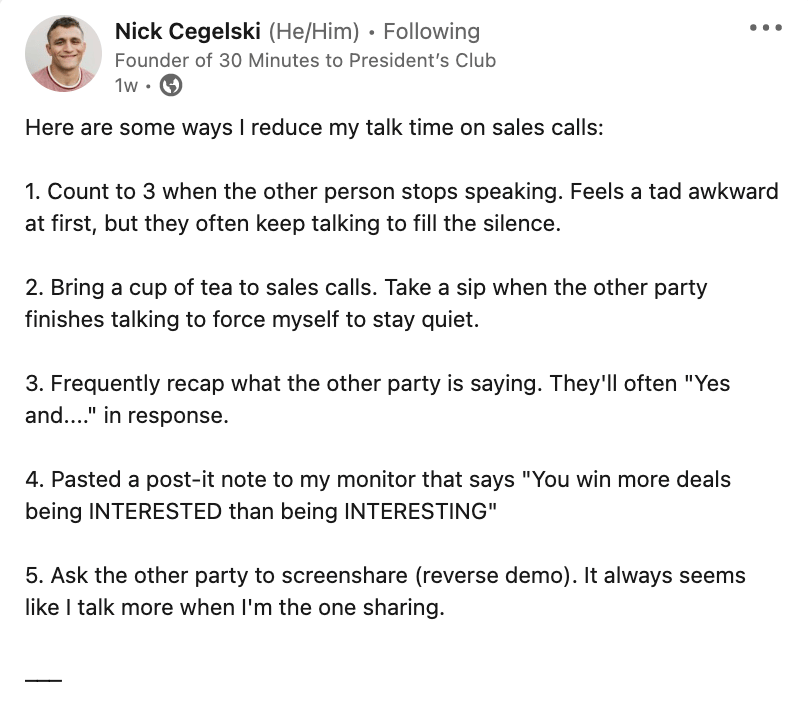Click the 'Pasted a post-it note' text

click(x=150, y=479)
